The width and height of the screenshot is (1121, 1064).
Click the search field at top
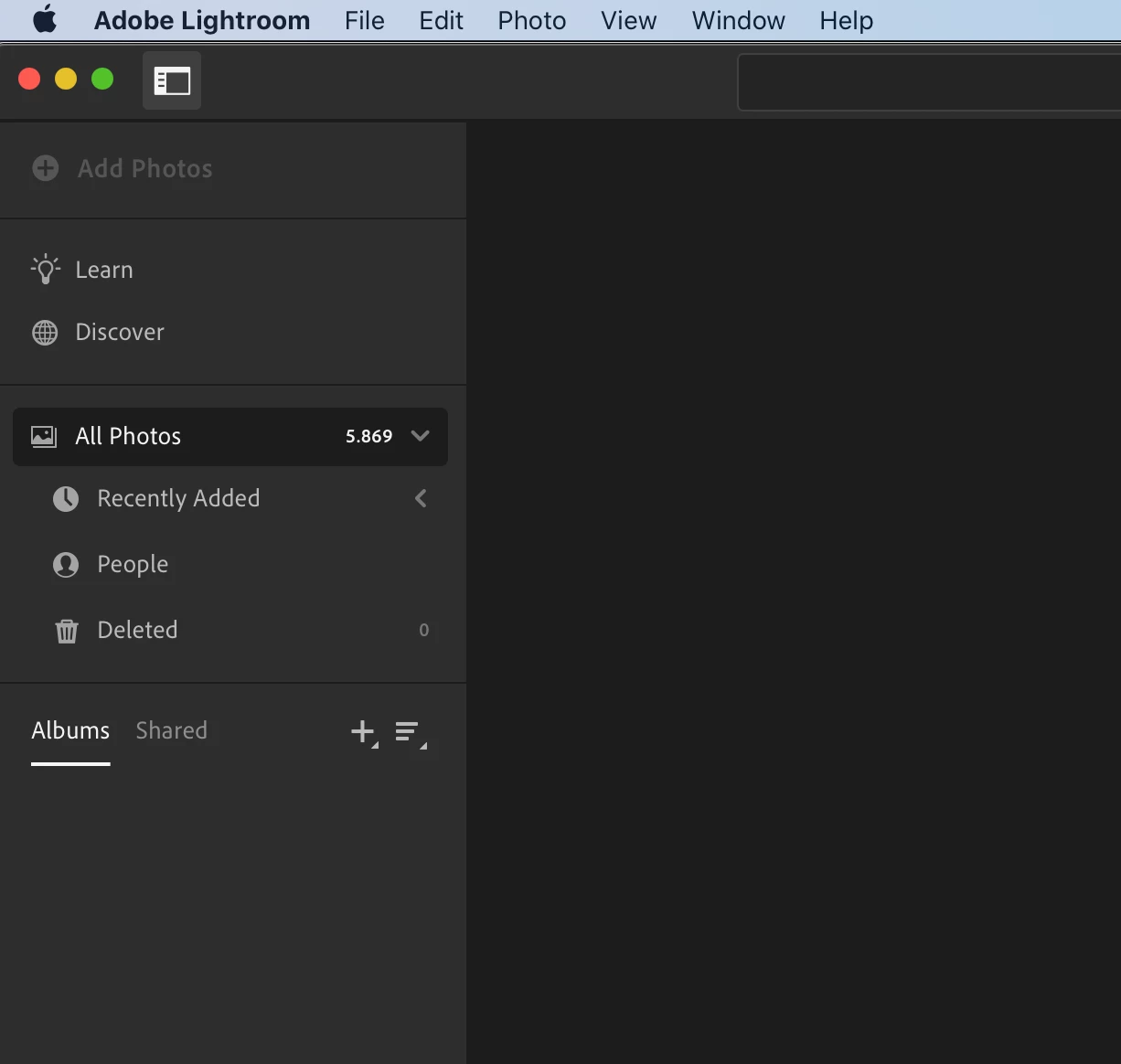click(929, 82)
